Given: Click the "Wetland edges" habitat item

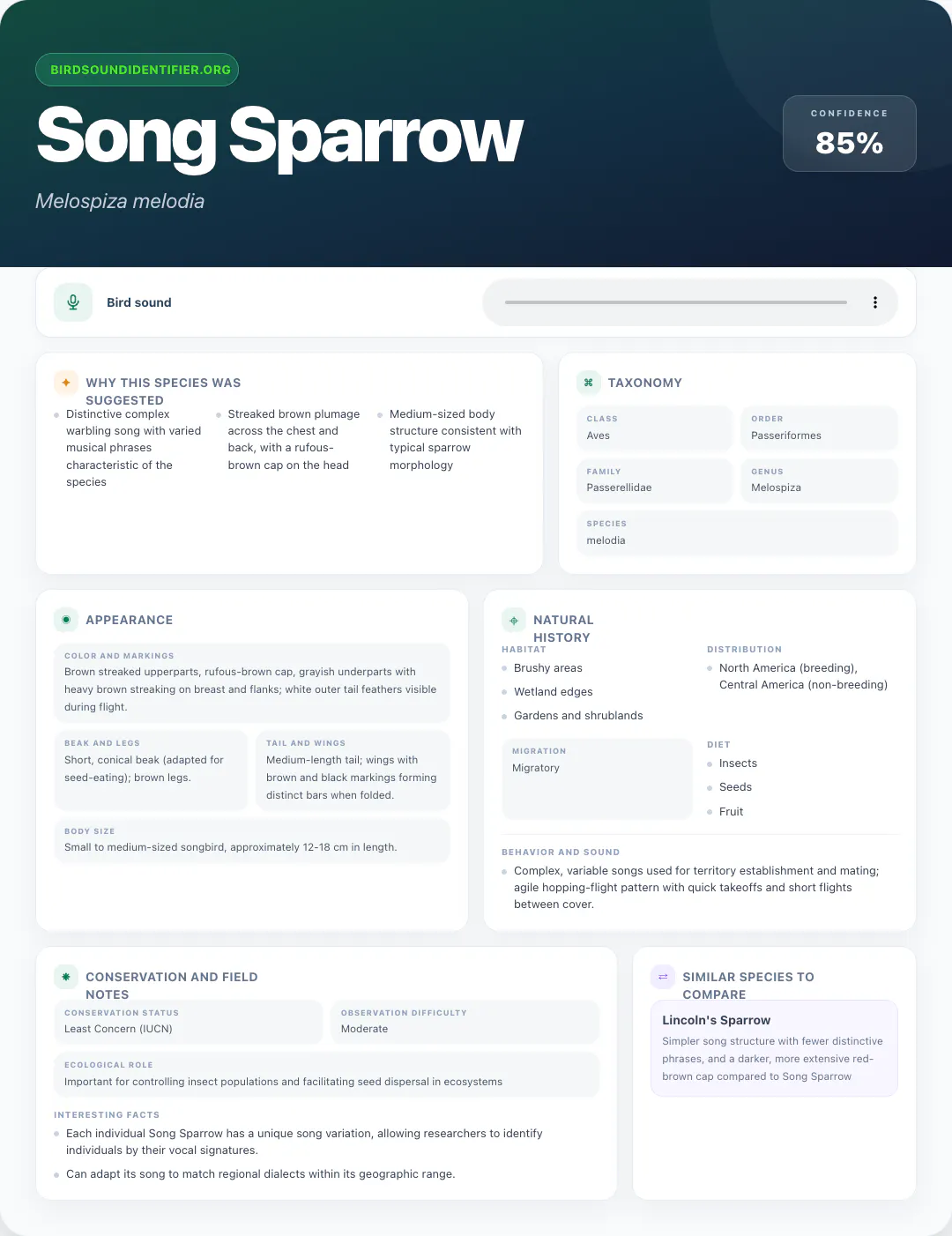Looking at the screenshot, I should pyautogui.click(x=554, y=692).
